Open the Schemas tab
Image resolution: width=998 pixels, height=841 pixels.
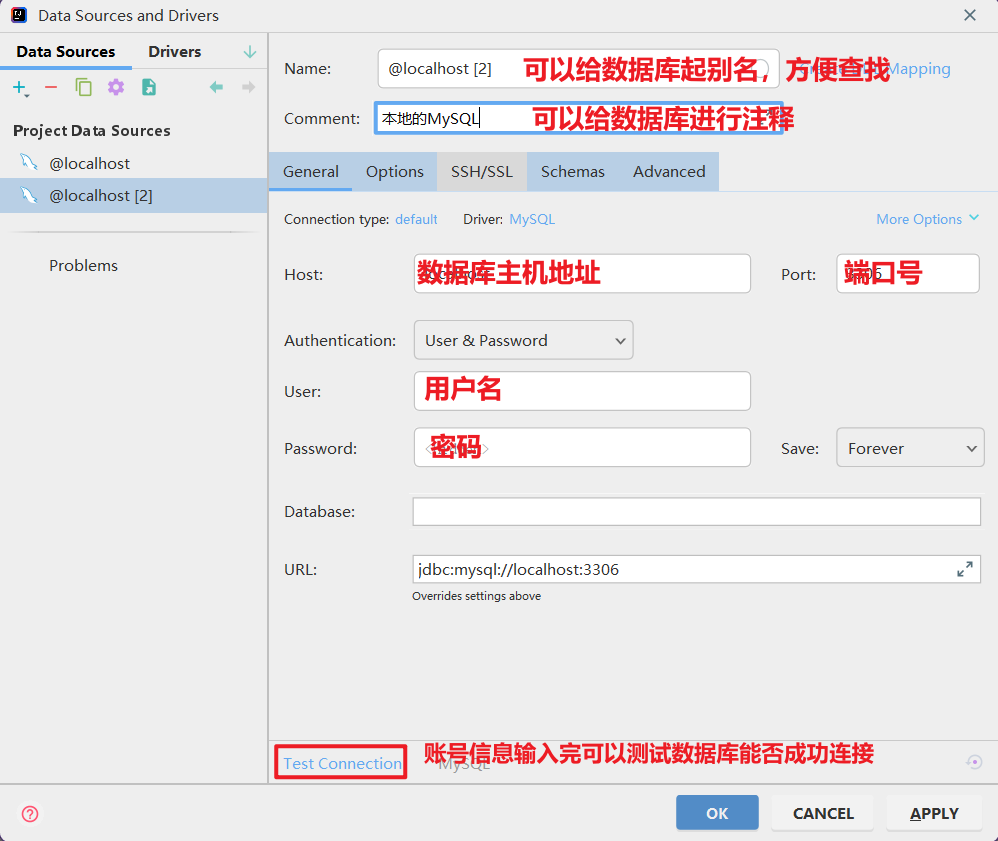(x=573, y=172)
